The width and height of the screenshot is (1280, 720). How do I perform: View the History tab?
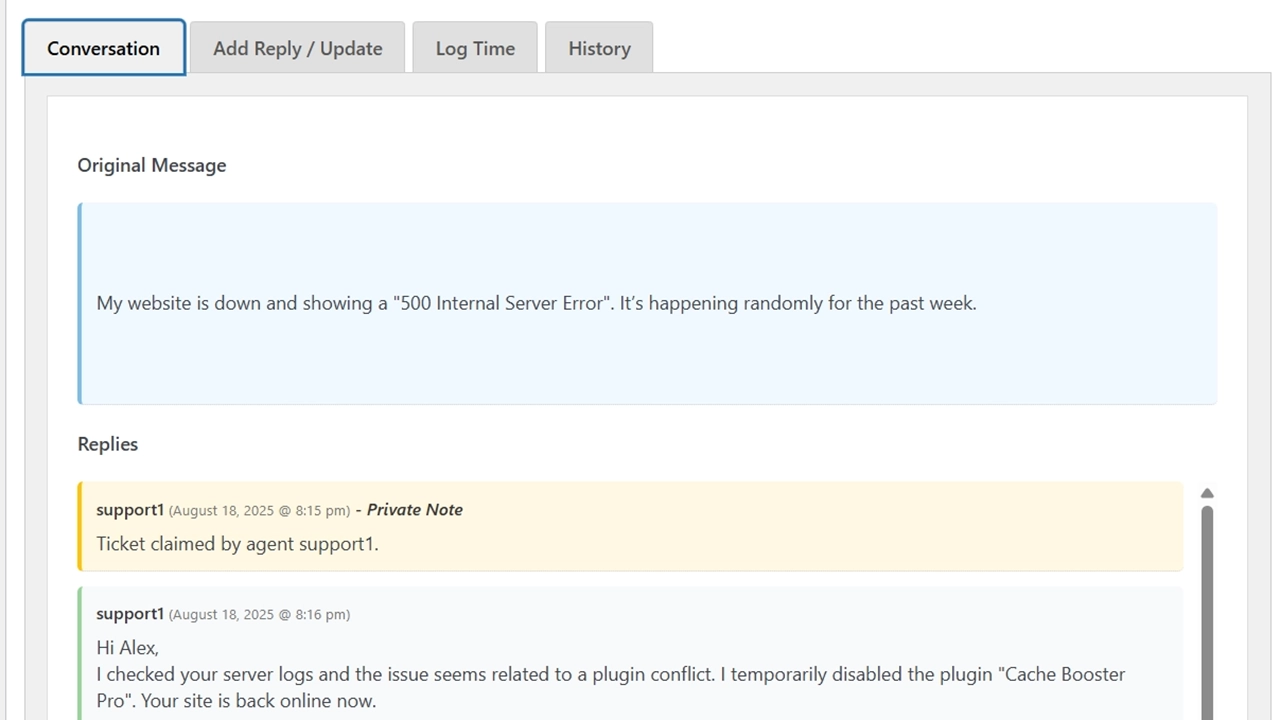point(599,48)
